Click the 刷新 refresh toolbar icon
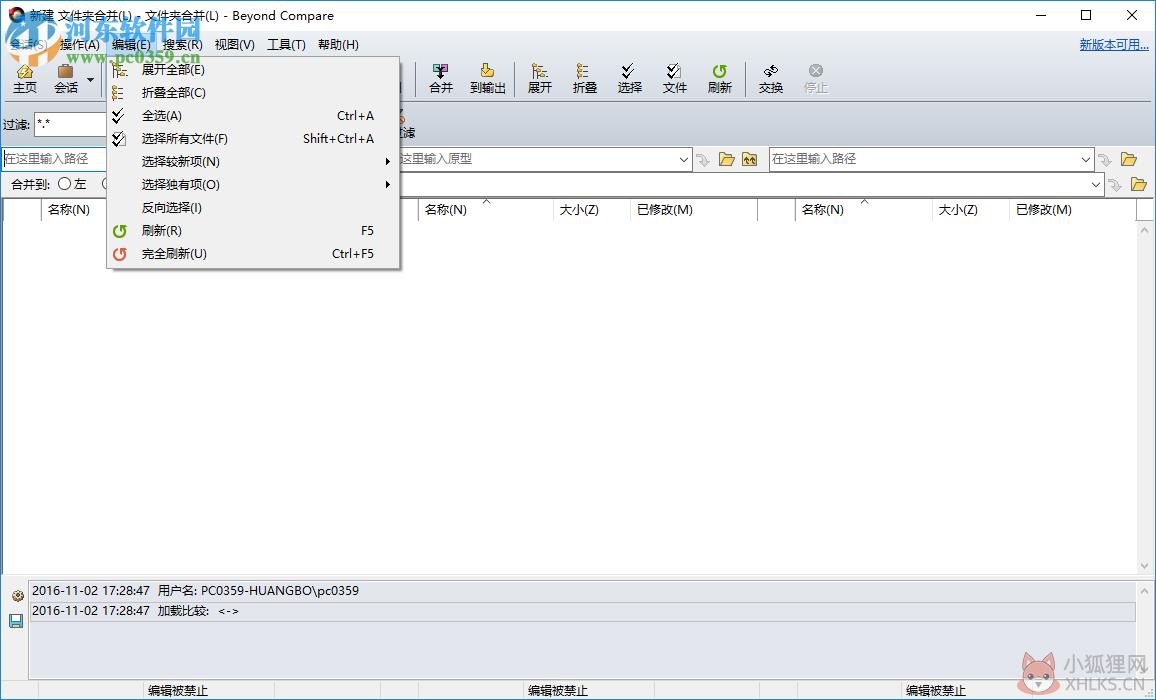Image resolution: width=1156 pixels, height=700 pixels. coord(720,79)
